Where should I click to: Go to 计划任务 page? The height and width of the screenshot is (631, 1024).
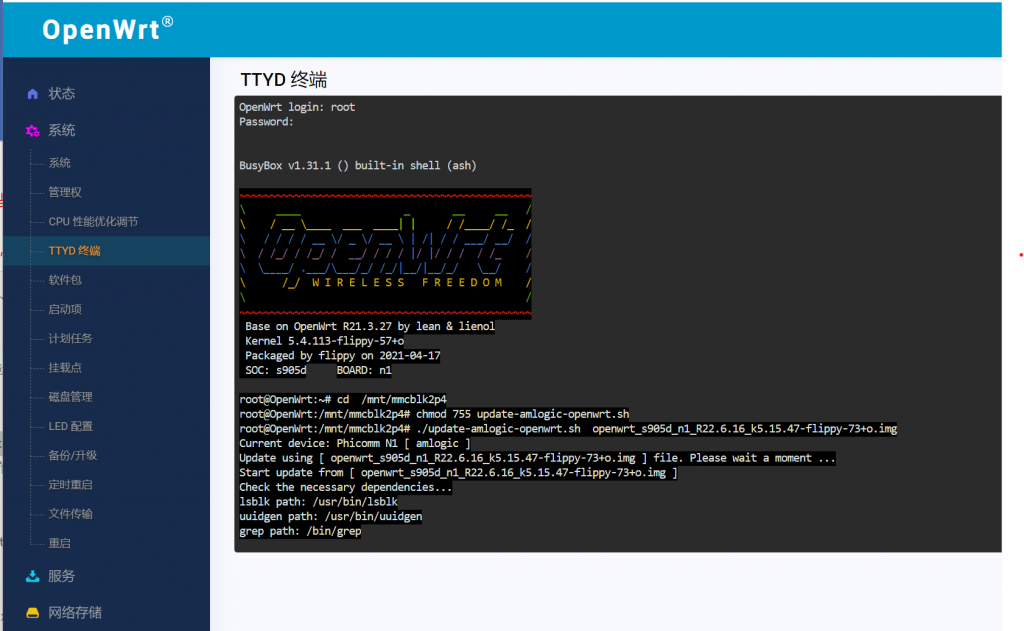pos(70,339)
